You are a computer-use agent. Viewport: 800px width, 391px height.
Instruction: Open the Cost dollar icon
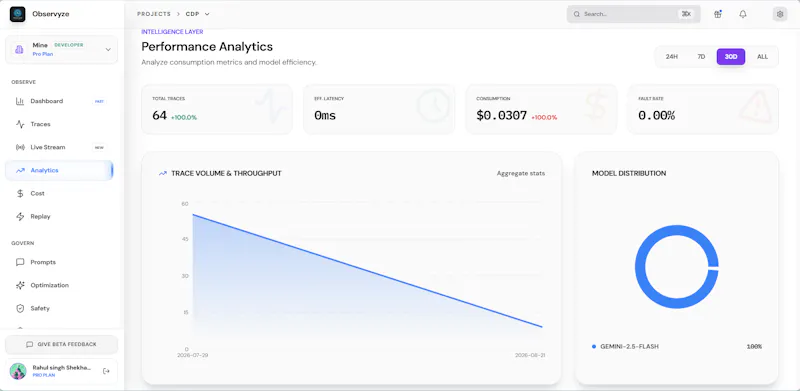pyautogui.click(x=20, y=193)
